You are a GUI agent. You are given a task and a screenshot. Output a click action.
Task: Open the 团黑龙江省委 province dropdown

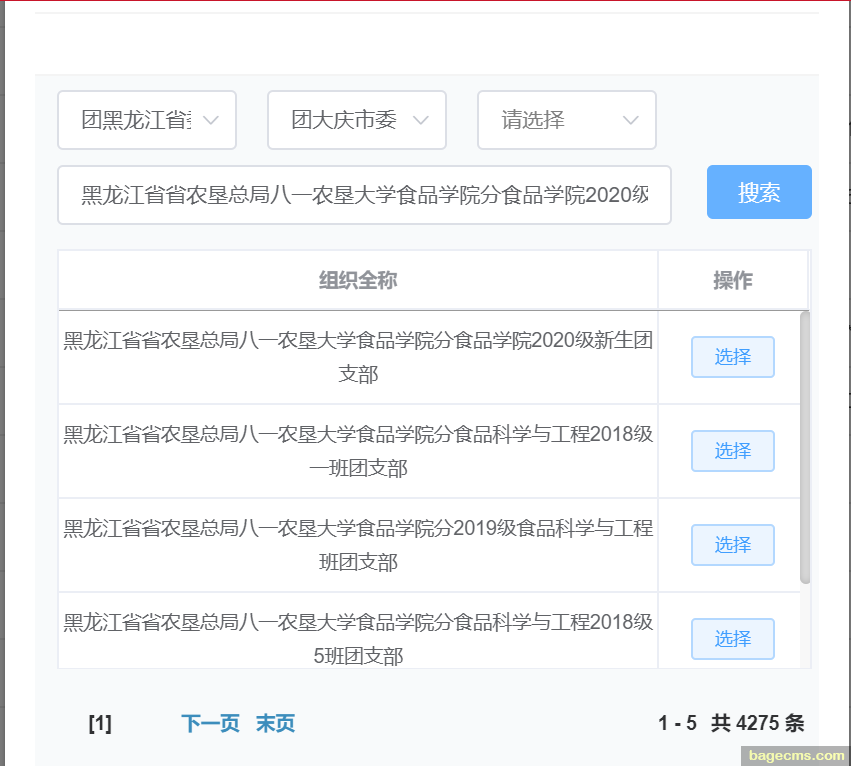(147, 120)
